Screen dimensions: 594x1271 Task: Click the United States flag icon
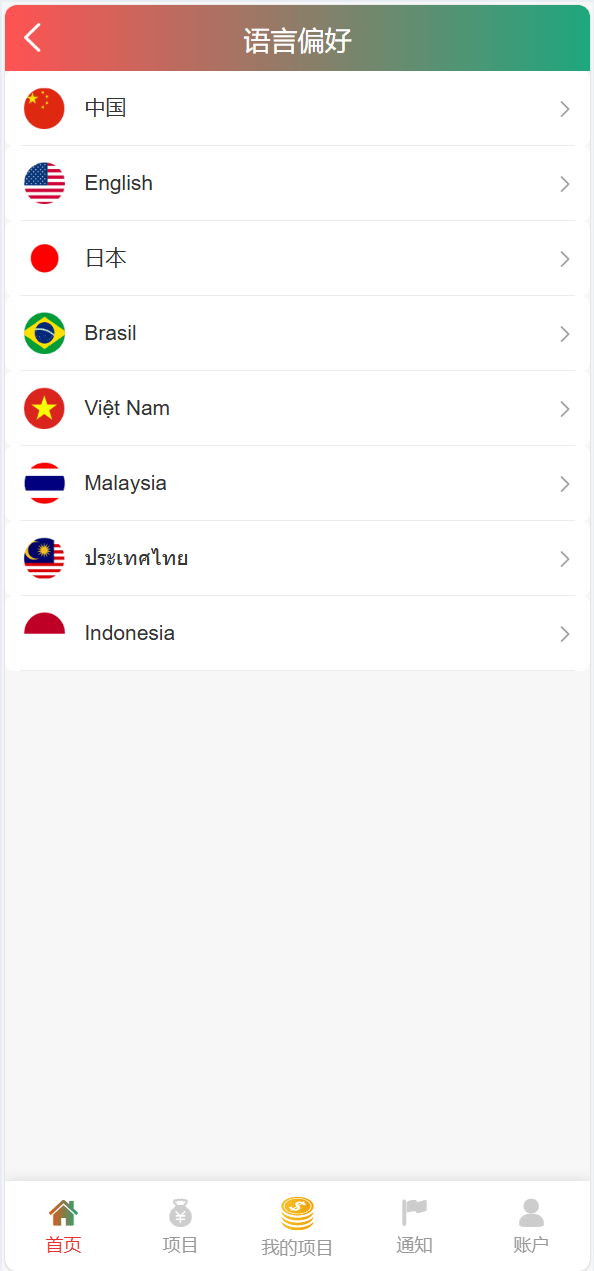point(44,183)
